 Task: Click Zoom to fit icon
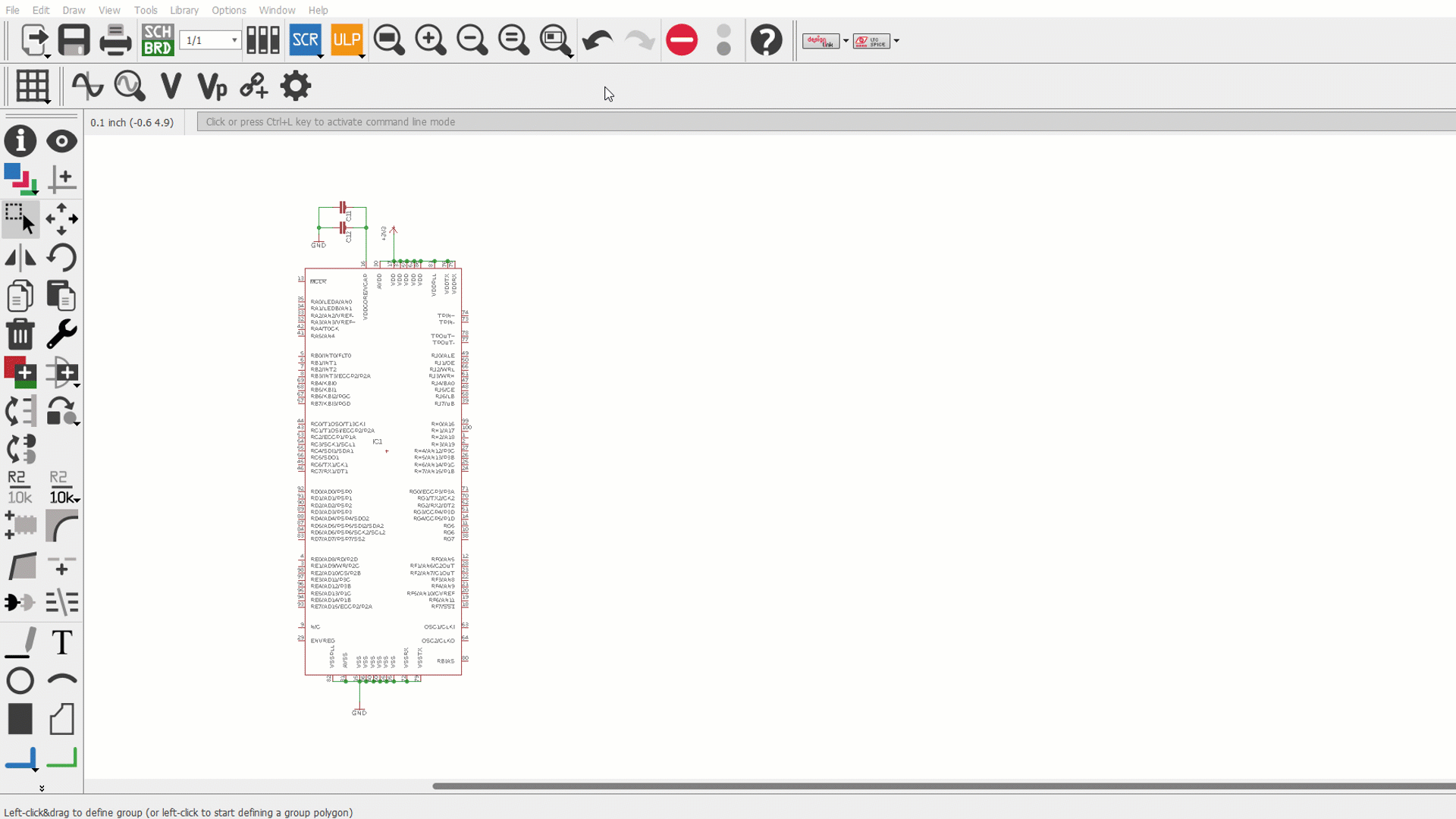(389, 40)
